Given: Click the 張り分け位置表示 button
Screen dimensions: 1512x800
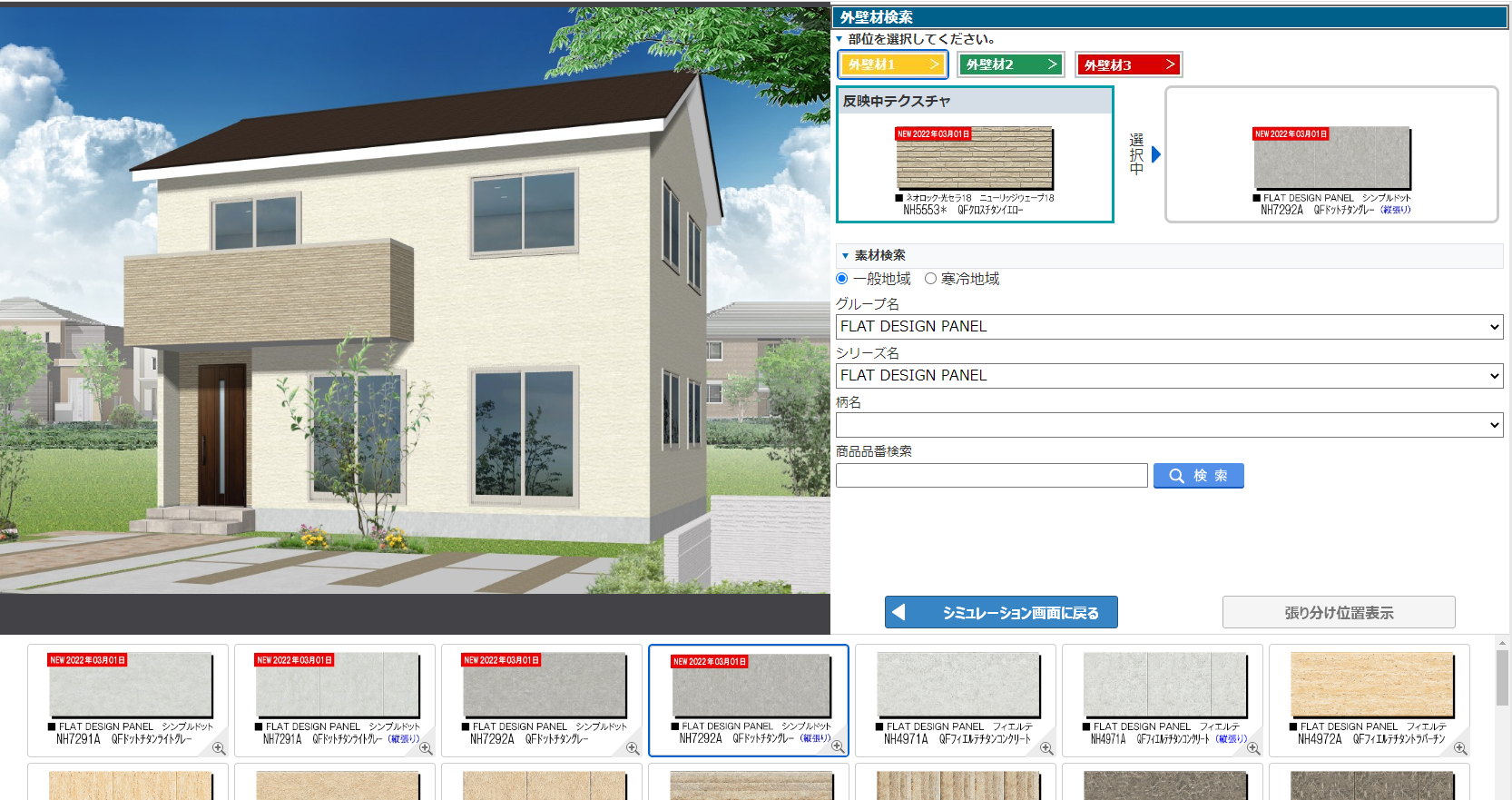Looking at the screenshot, I should pos(1338,612).
